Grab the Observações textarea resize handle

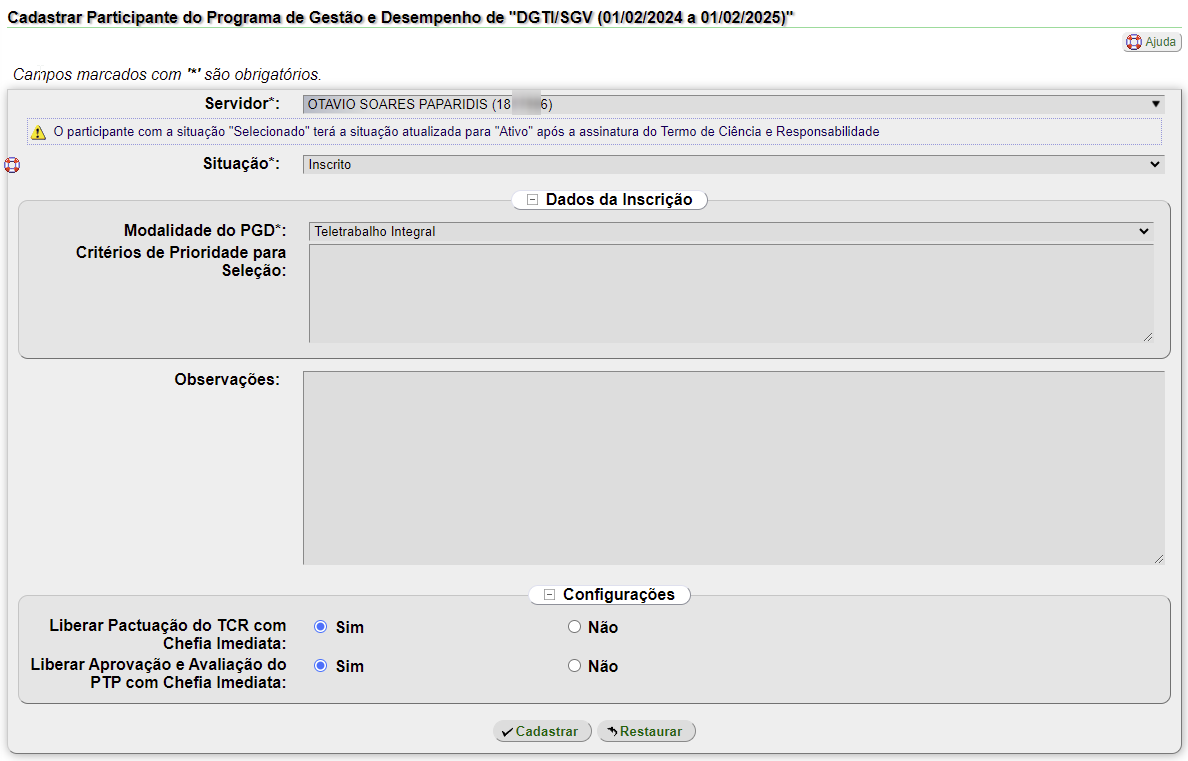point(1159,559)
